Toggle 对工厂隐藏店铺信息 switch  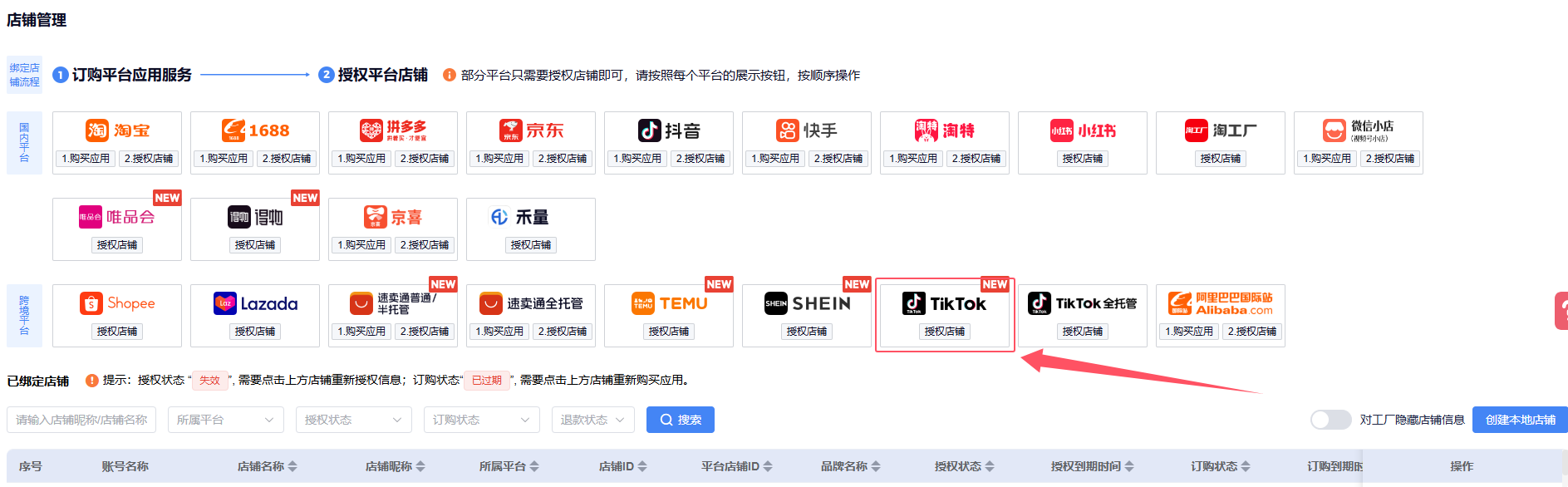1331,420
